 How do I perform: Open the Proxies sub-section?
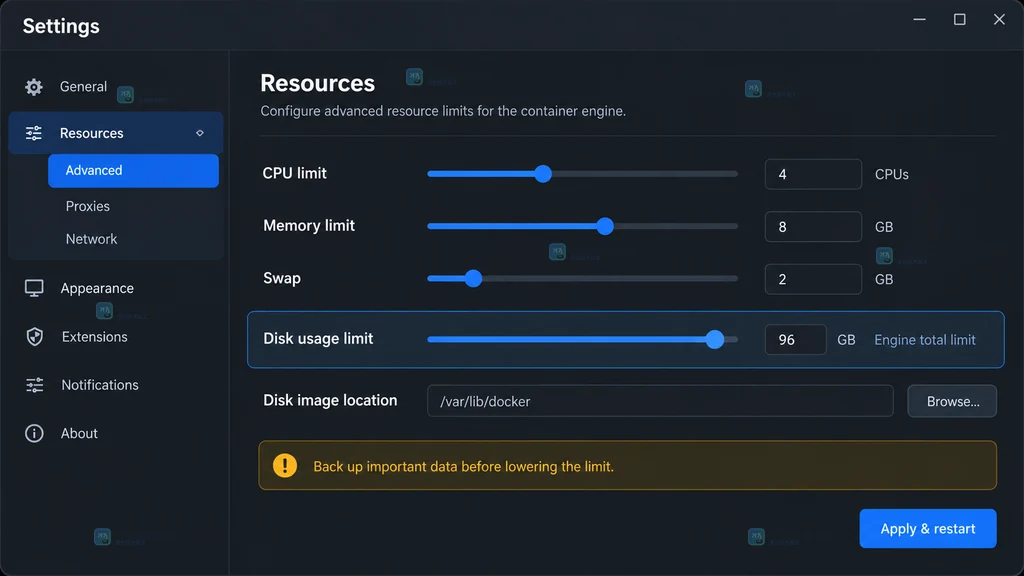click(88, 206)
